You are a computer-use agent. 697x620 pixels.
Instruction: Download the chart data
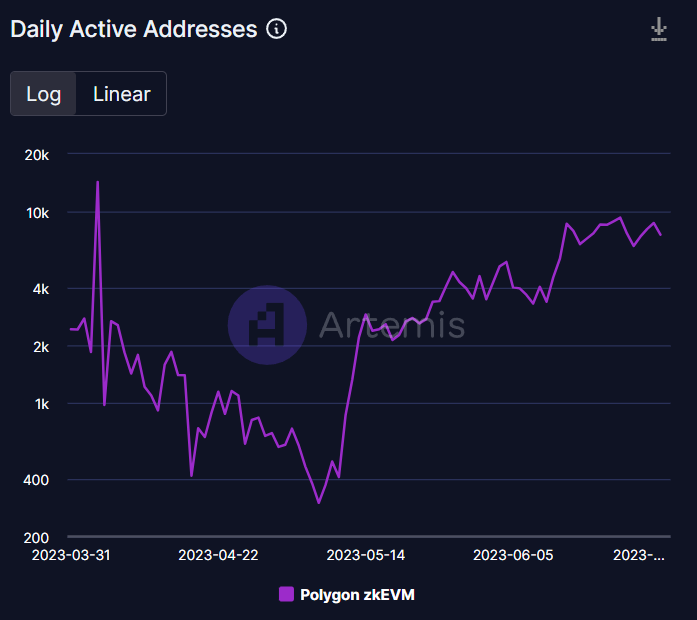[x=659, y=29]
